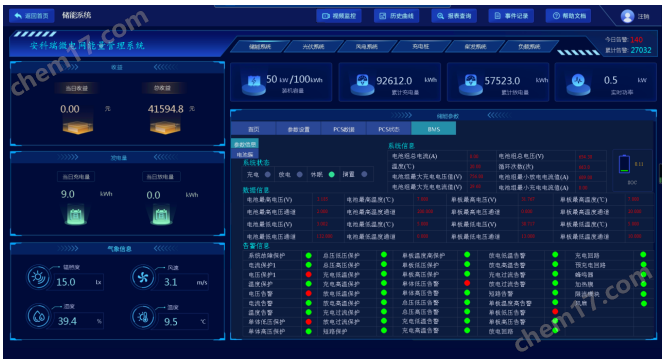Open 视频监控 video monitoring
The height and width of the screenshot is (363, 664).
point(339,16)
